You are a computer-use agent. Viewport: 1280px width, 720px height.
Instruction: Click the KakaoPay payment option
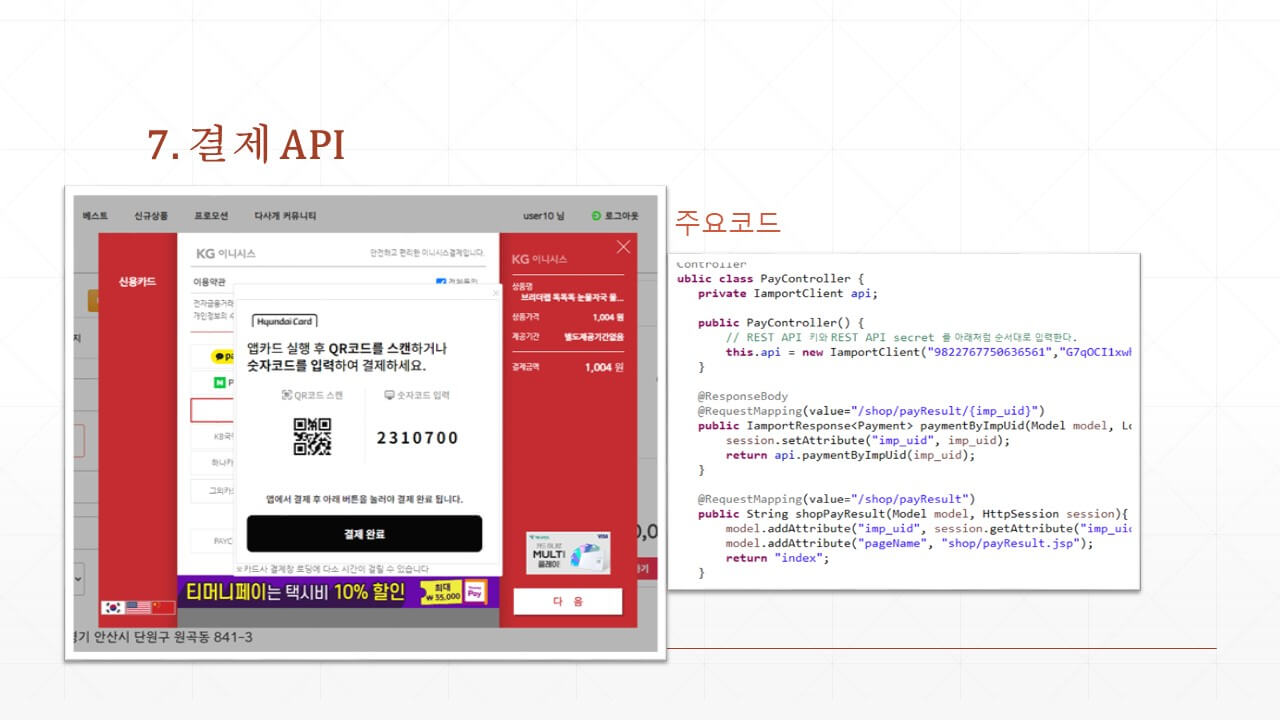222,356
